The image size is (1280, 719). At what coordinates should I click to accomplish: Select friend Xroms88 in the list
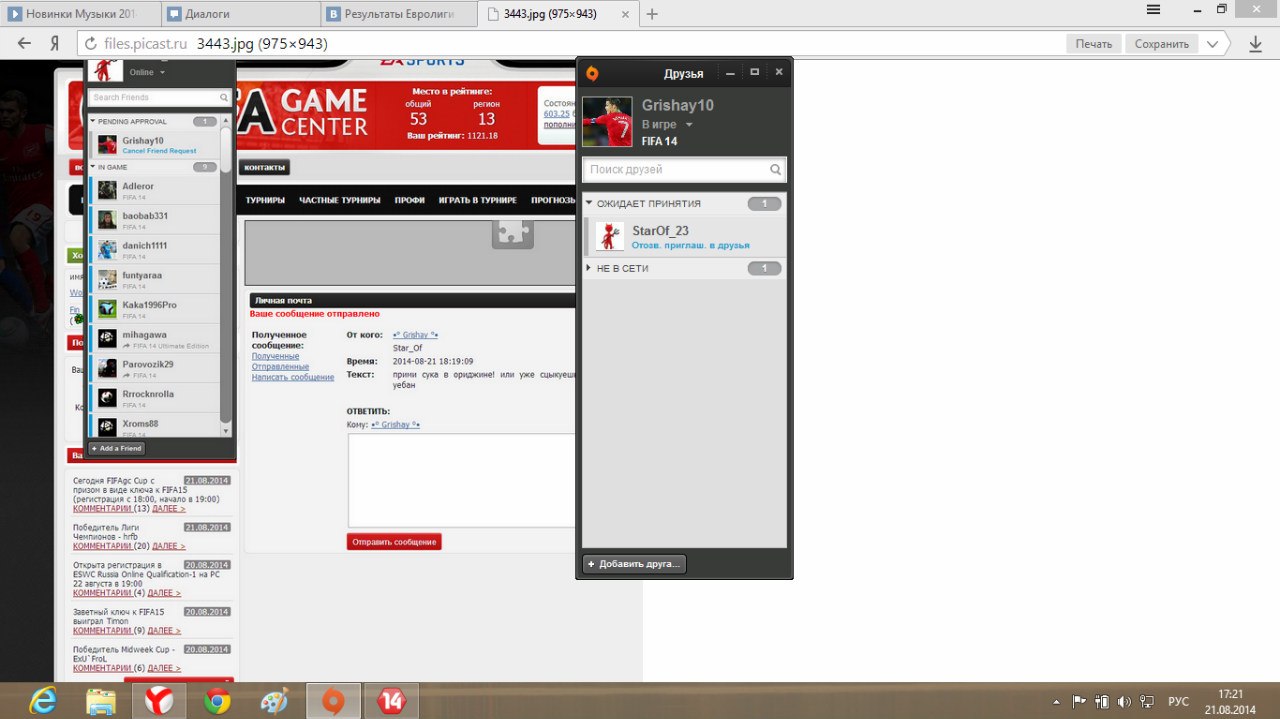[x=154, y=426]
